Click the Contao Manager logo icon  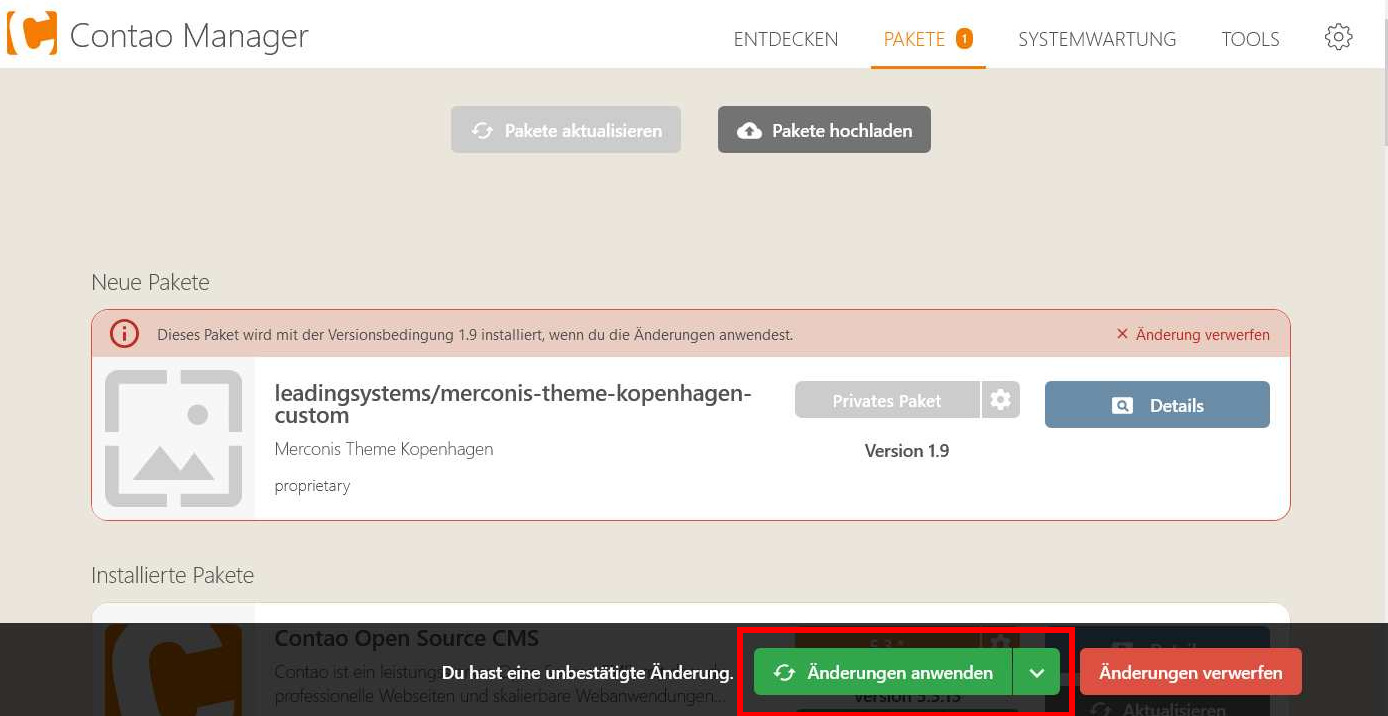(32, 34)
